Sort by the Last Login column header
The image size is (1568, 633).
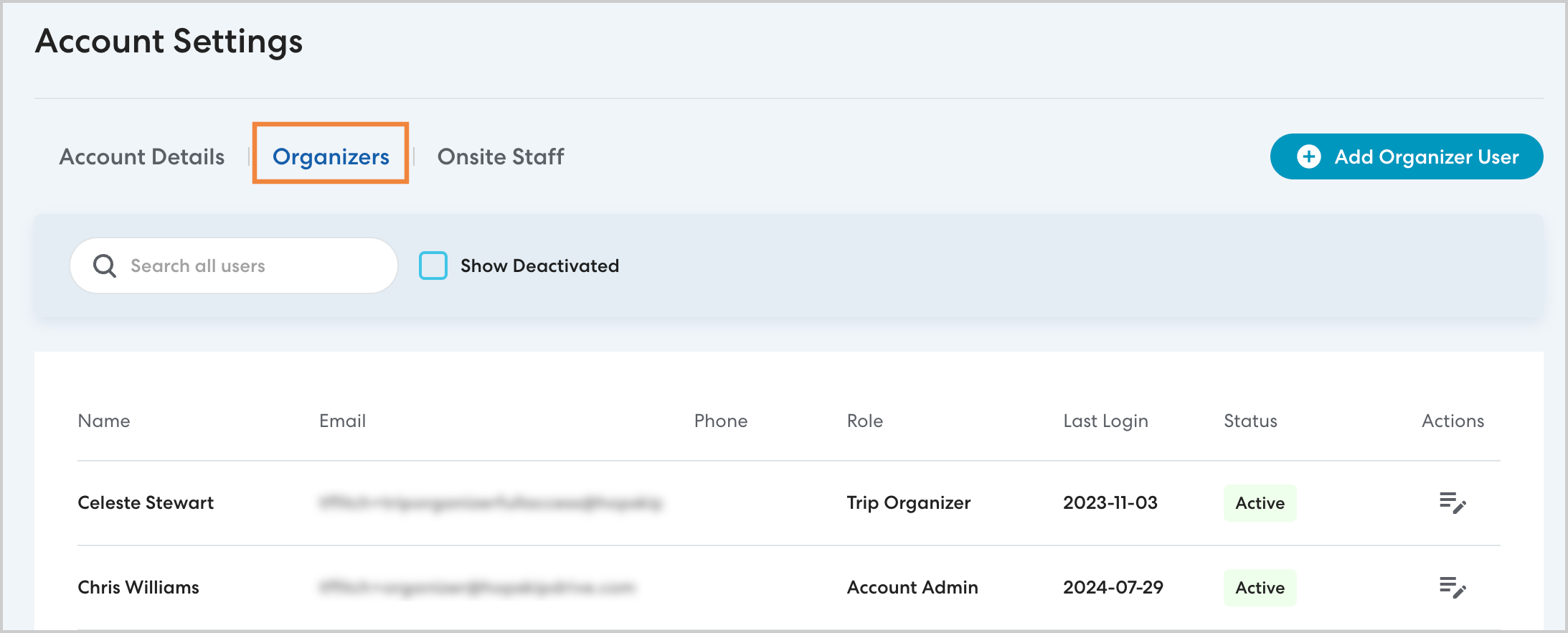pyautogui.click(x=1105, y=421)
